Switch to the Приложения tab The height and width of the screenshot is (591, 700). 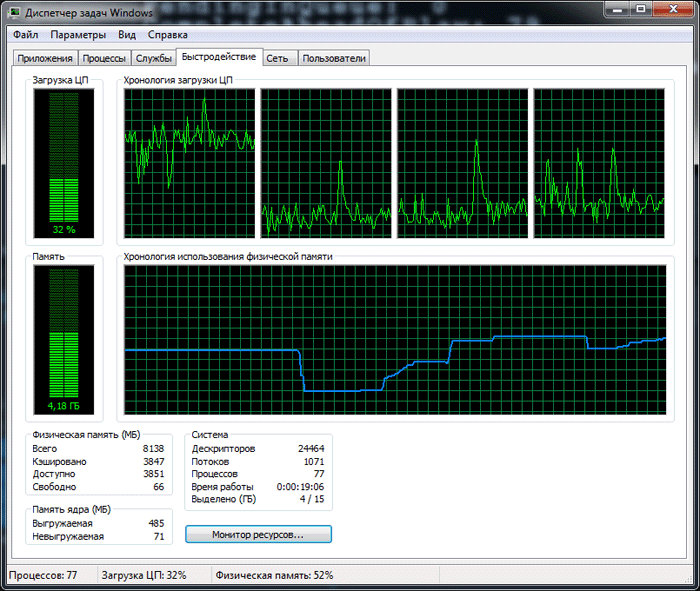tap(45, 58)
